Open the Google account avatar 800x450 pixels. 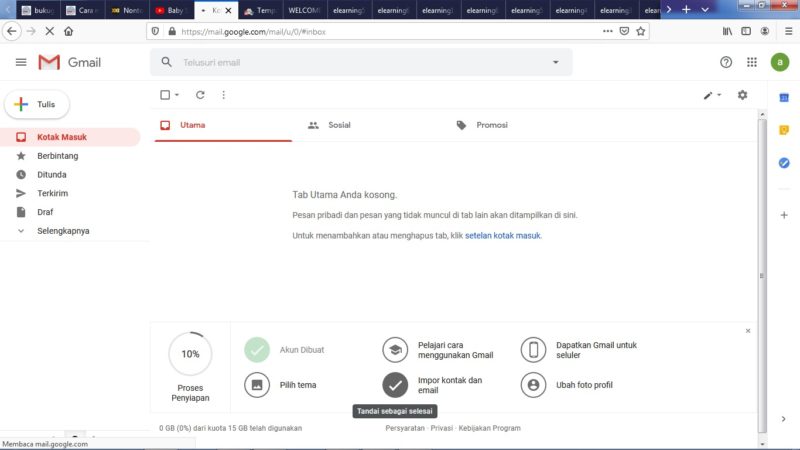780,62
